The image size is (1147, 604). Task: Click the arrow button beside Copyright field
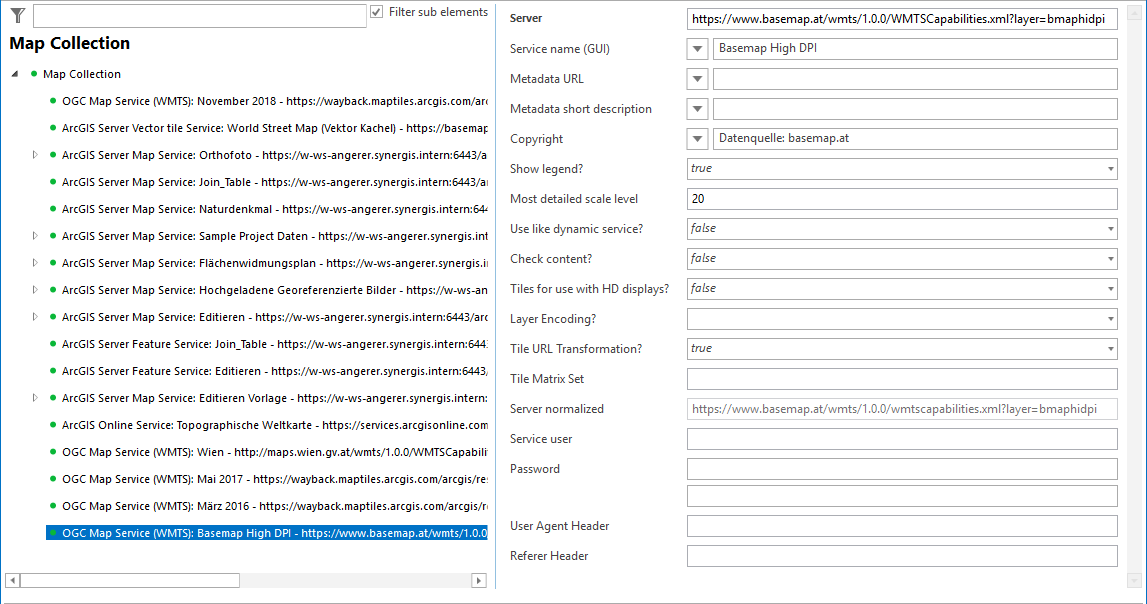click(698, 139)
